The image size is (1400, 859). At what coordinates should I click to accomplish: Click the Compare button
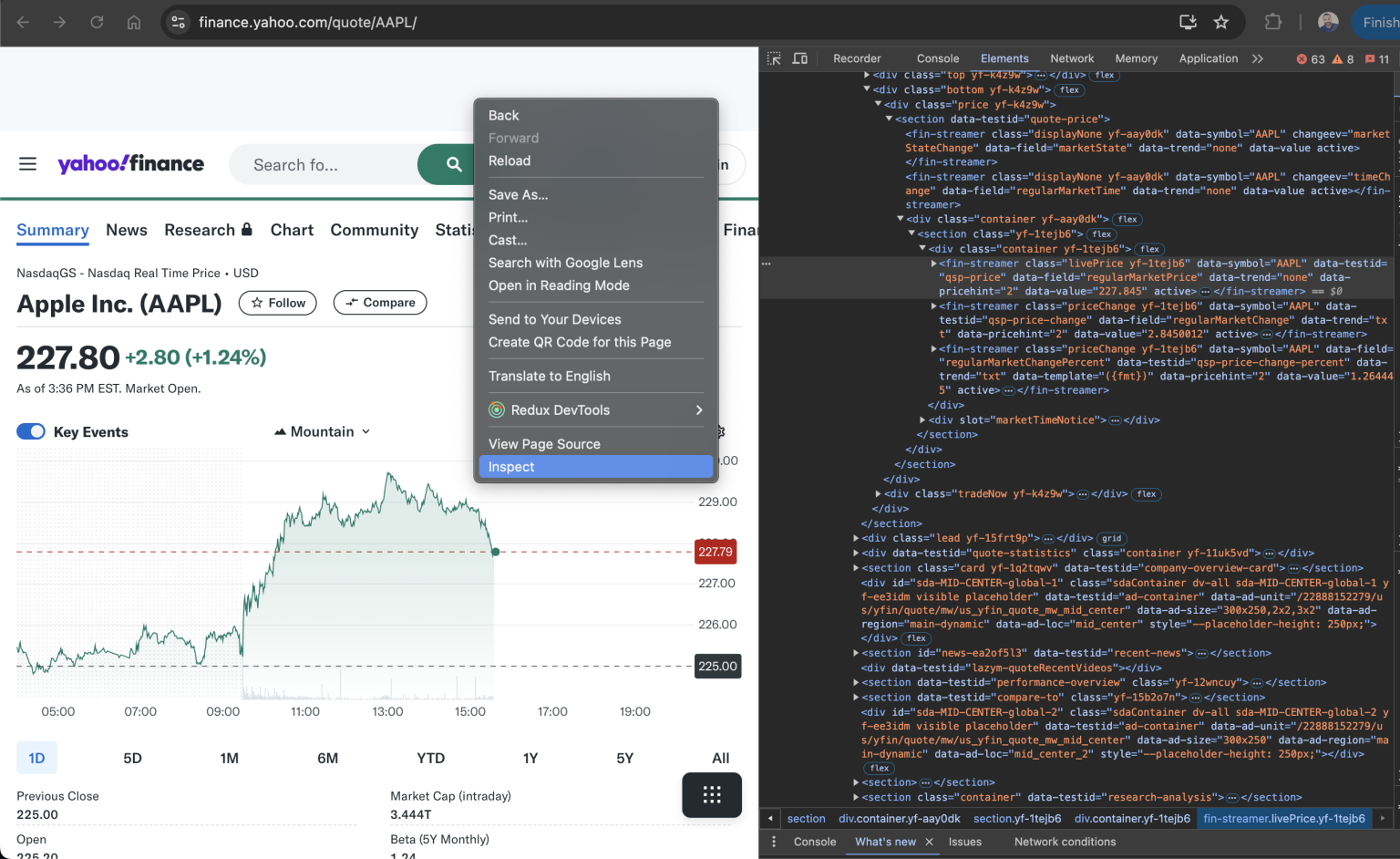pyautogui.click(x=380, y=303)
